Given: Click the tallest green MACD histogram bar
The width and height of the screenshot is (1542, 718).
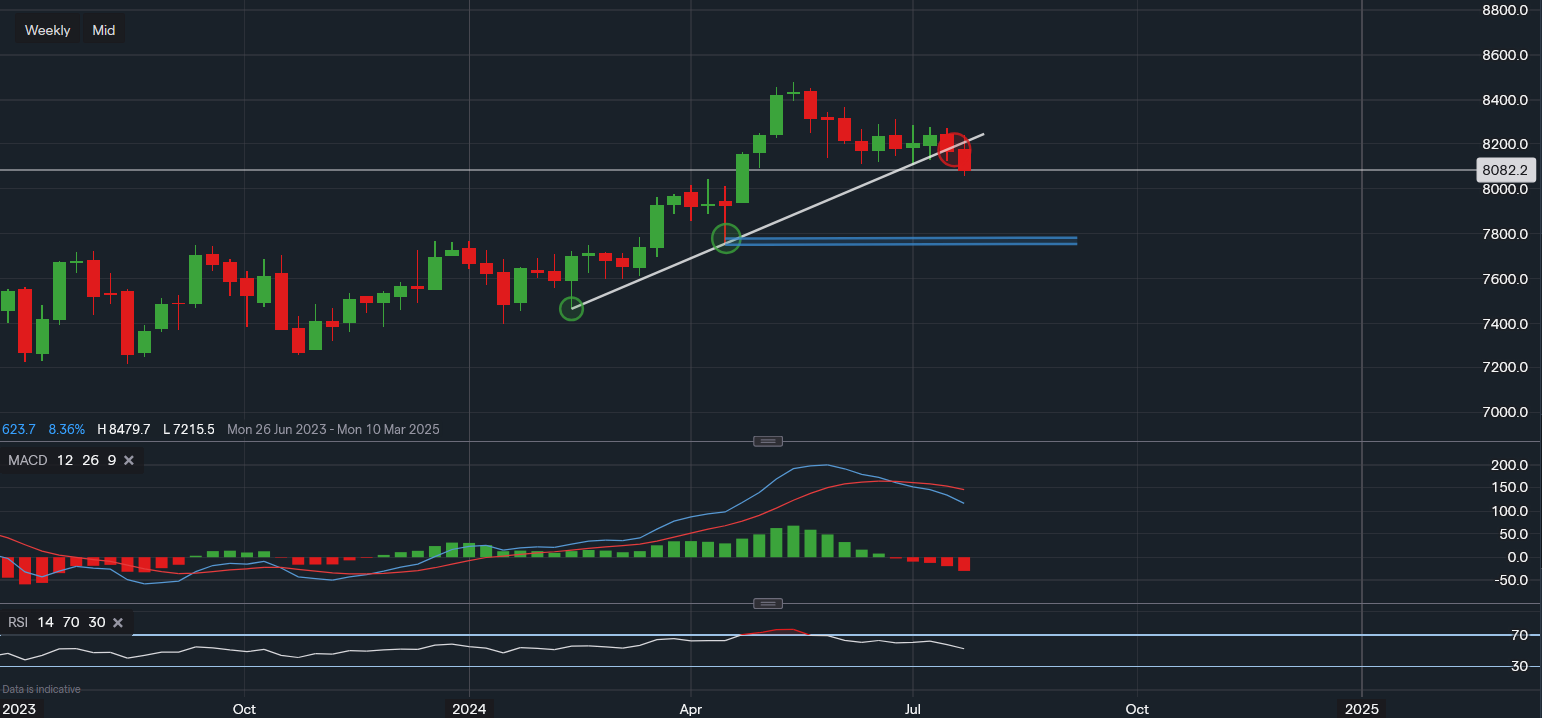Looking at the screenshot, I should (793, 541).
